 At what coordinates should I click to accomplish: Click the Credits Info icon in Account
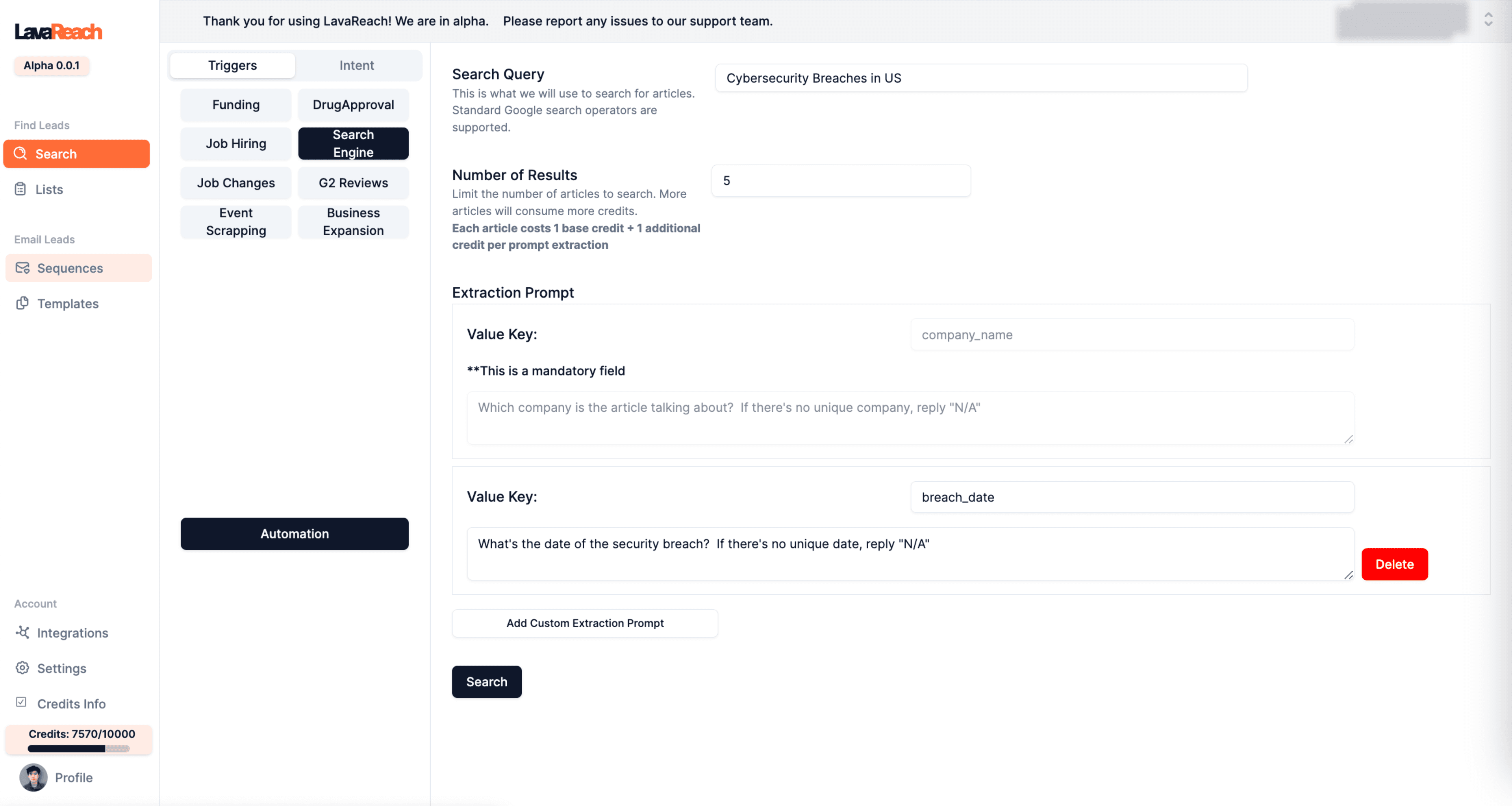(22, 703)
